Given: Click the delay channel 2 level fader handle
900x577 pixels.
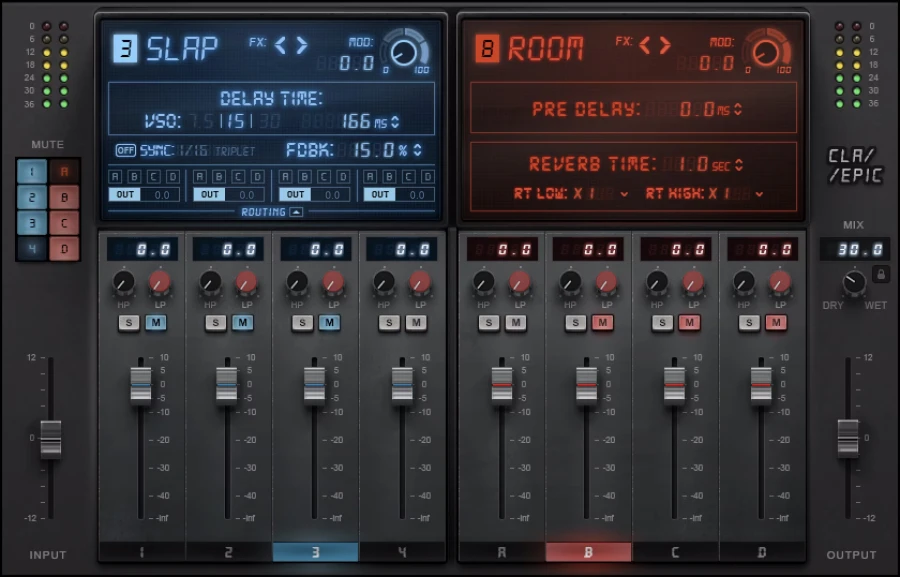Looking at the screenshot, I should (227, 384).
